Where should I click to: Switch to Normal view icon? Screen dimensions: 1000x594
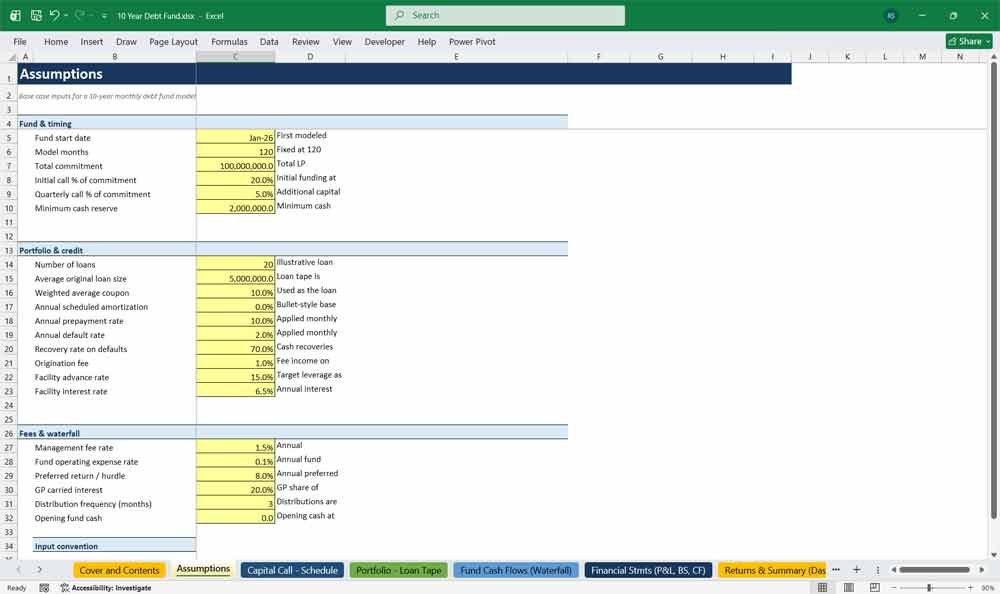point(822,587)
